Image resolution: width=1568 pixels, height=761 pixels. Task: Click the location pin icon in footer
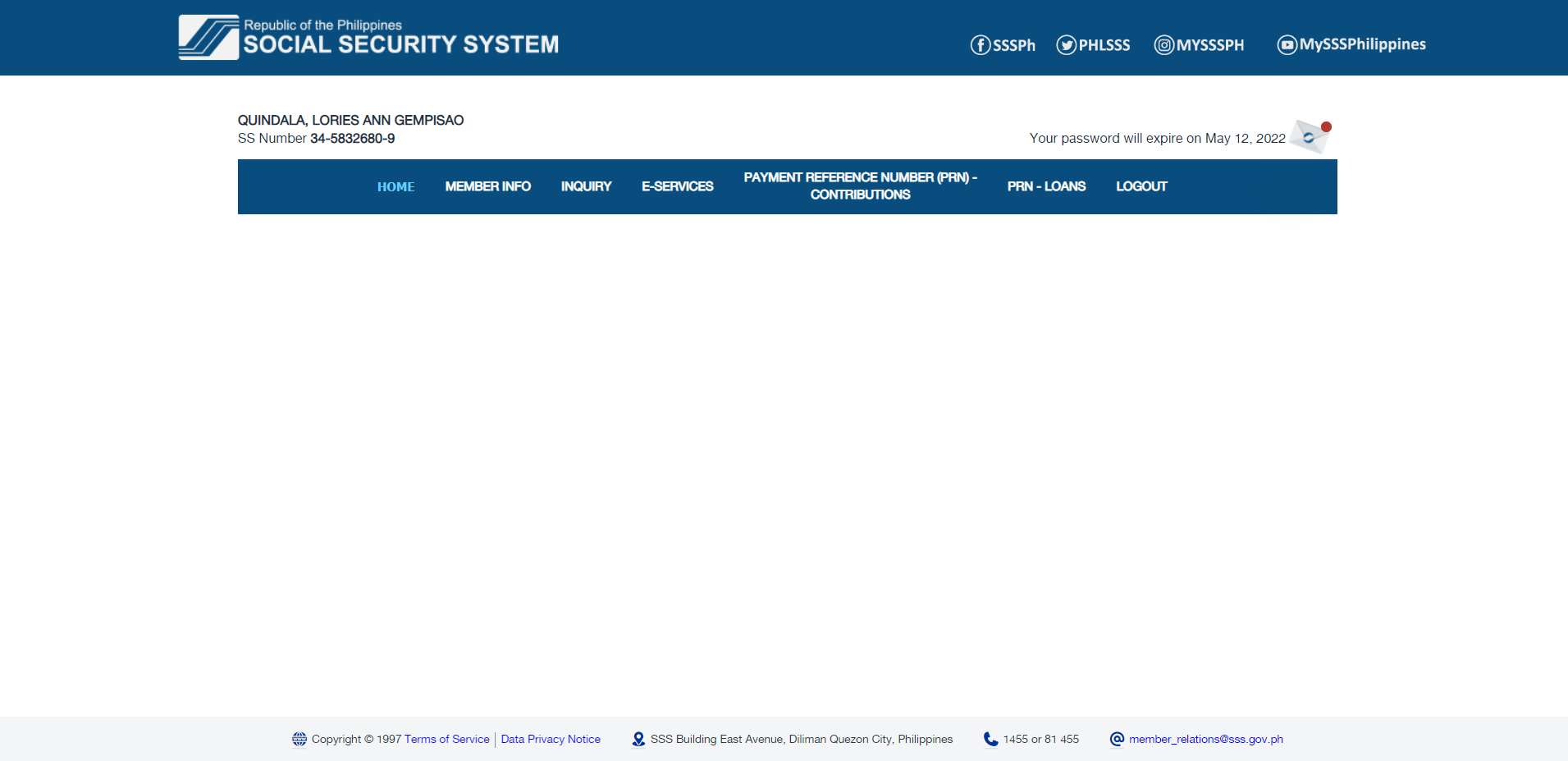[638, 739]
